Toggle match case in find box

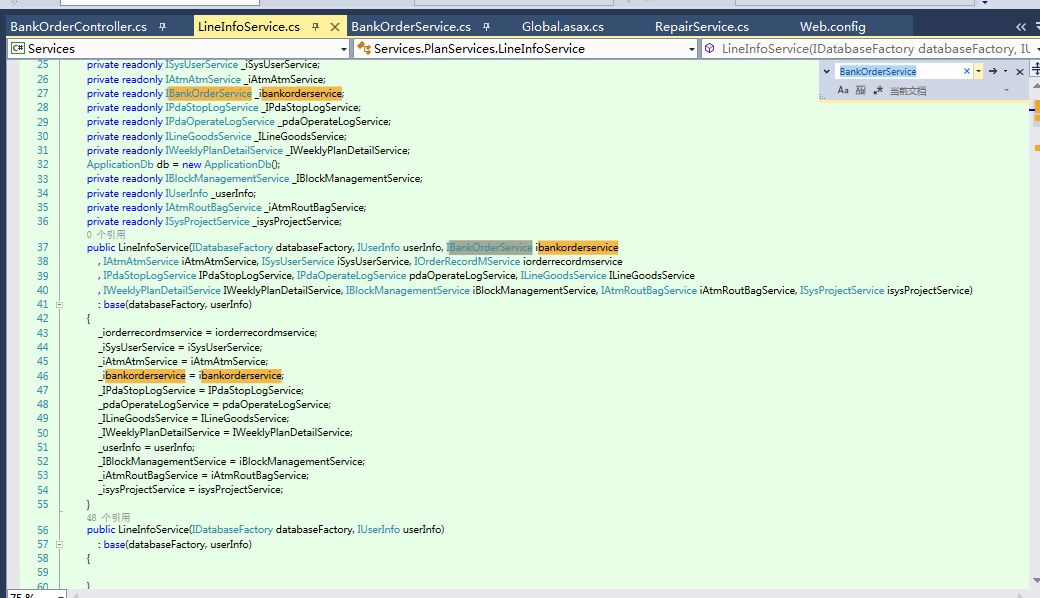click(x=843, y=90)
